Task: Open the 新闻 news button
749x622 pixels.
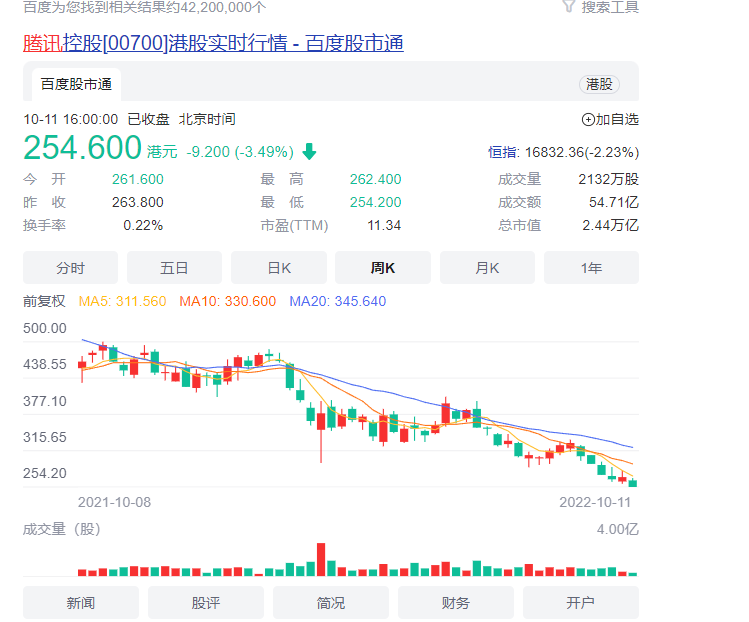Action: point(81,603)
